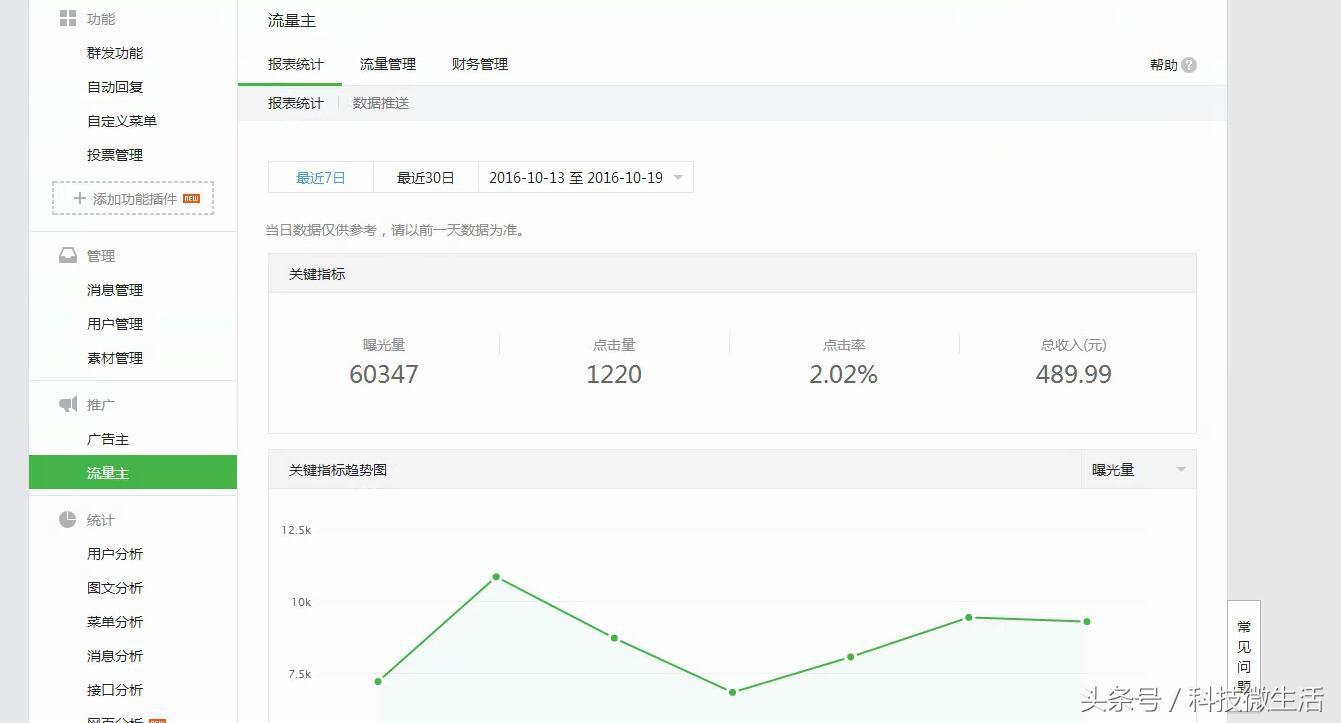Select 最近7日 date range

click(321, 177)
